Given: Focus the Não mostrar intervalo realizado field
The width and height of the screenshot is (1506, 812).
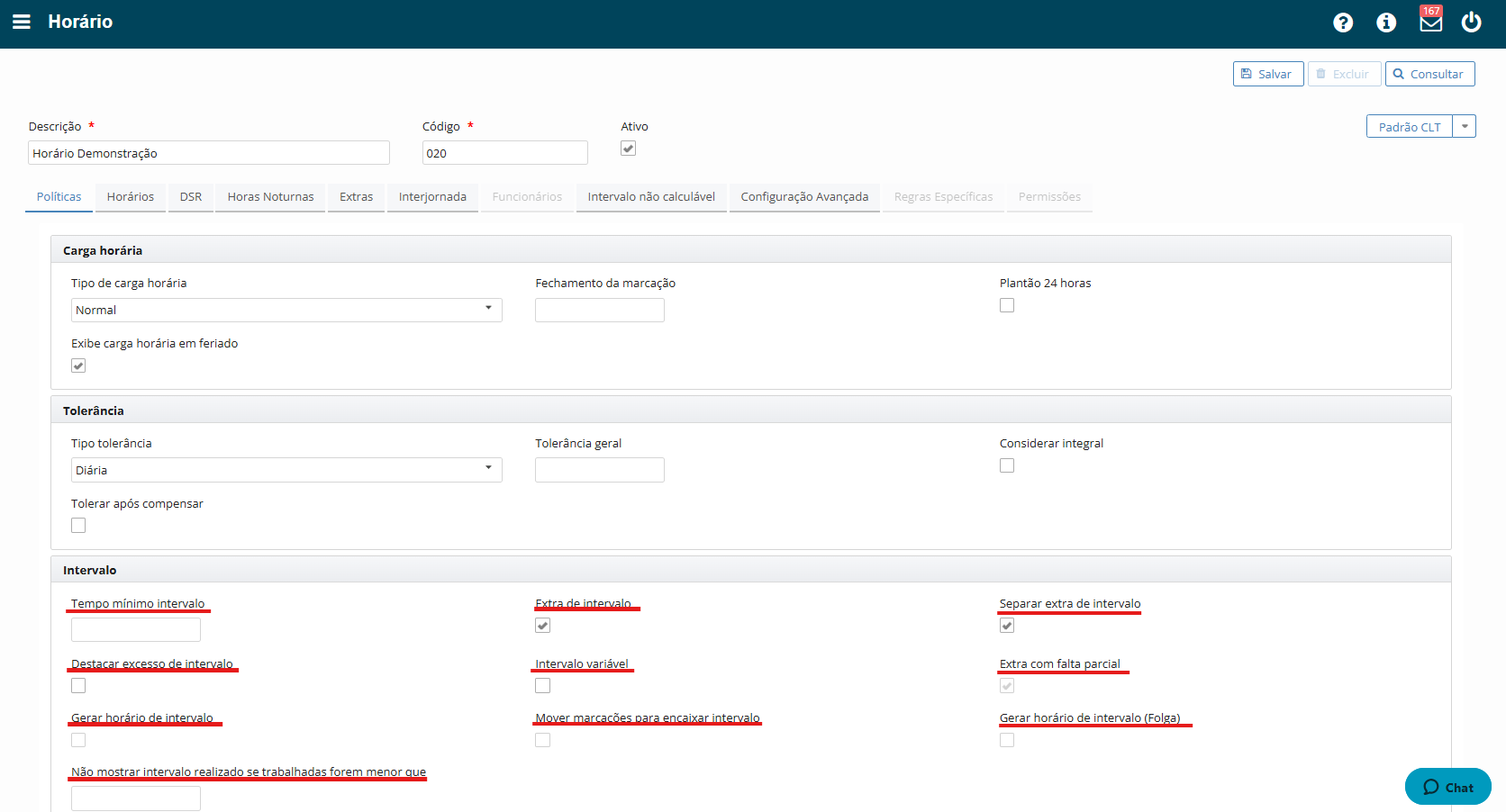Looking at the screenshot, I should [x=136, y=798].
